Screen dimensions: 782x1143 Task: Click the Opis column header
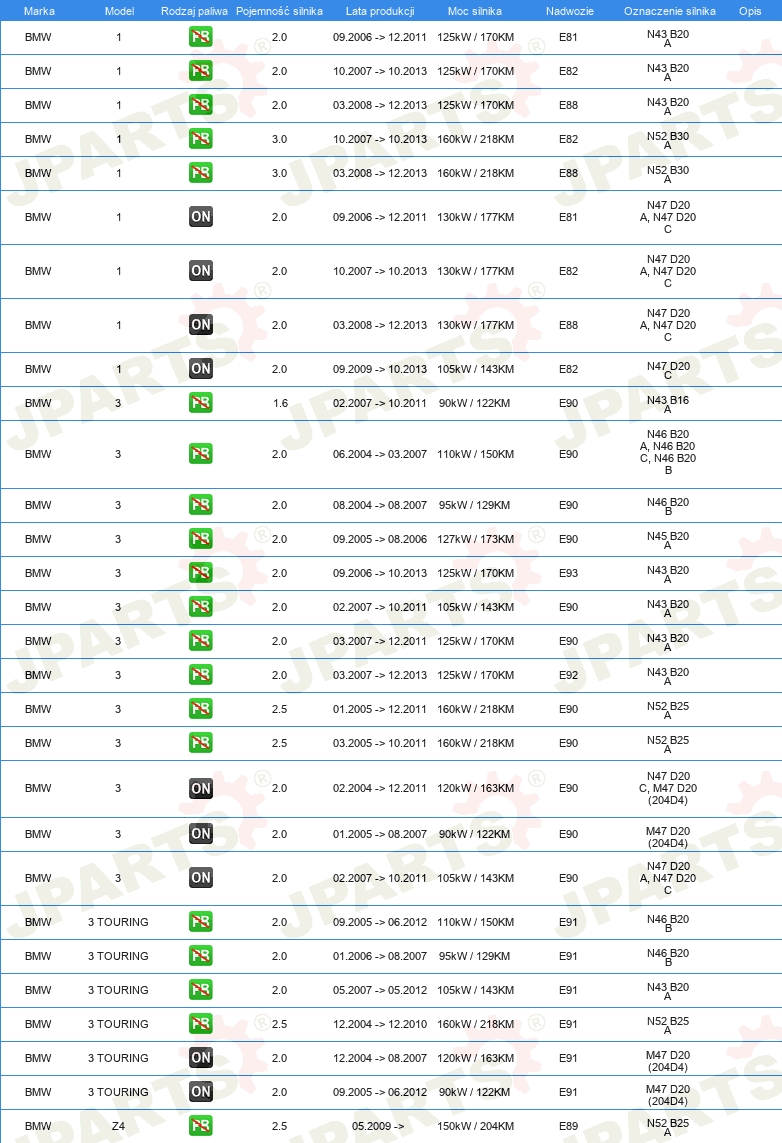pyautogui.click(x=750, y=11)
